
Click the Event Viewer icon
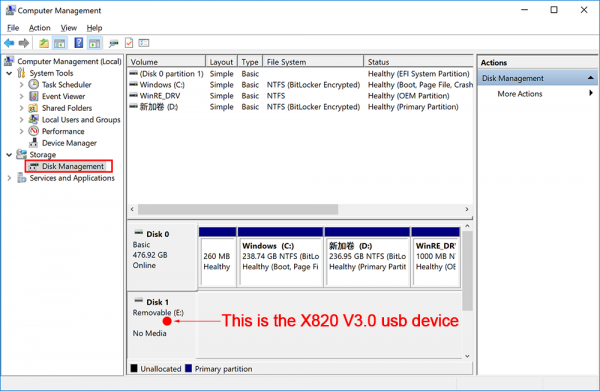coord(34,96)
